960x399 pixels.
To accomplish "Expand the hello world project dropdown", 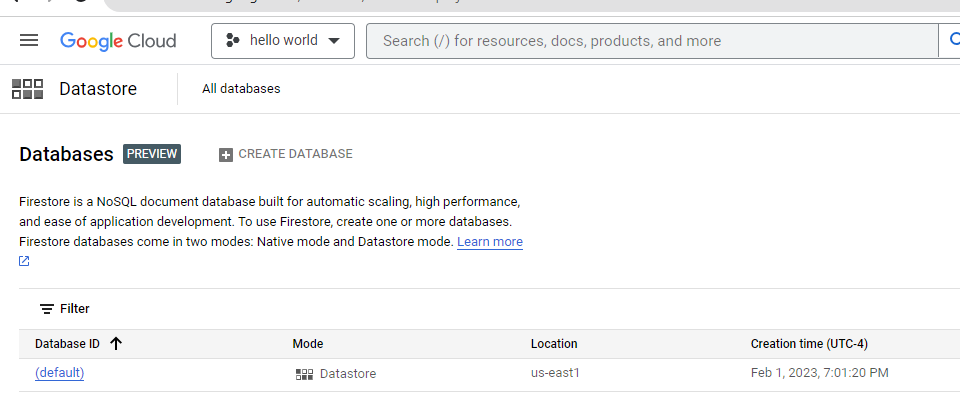I will tap(283, 41).
